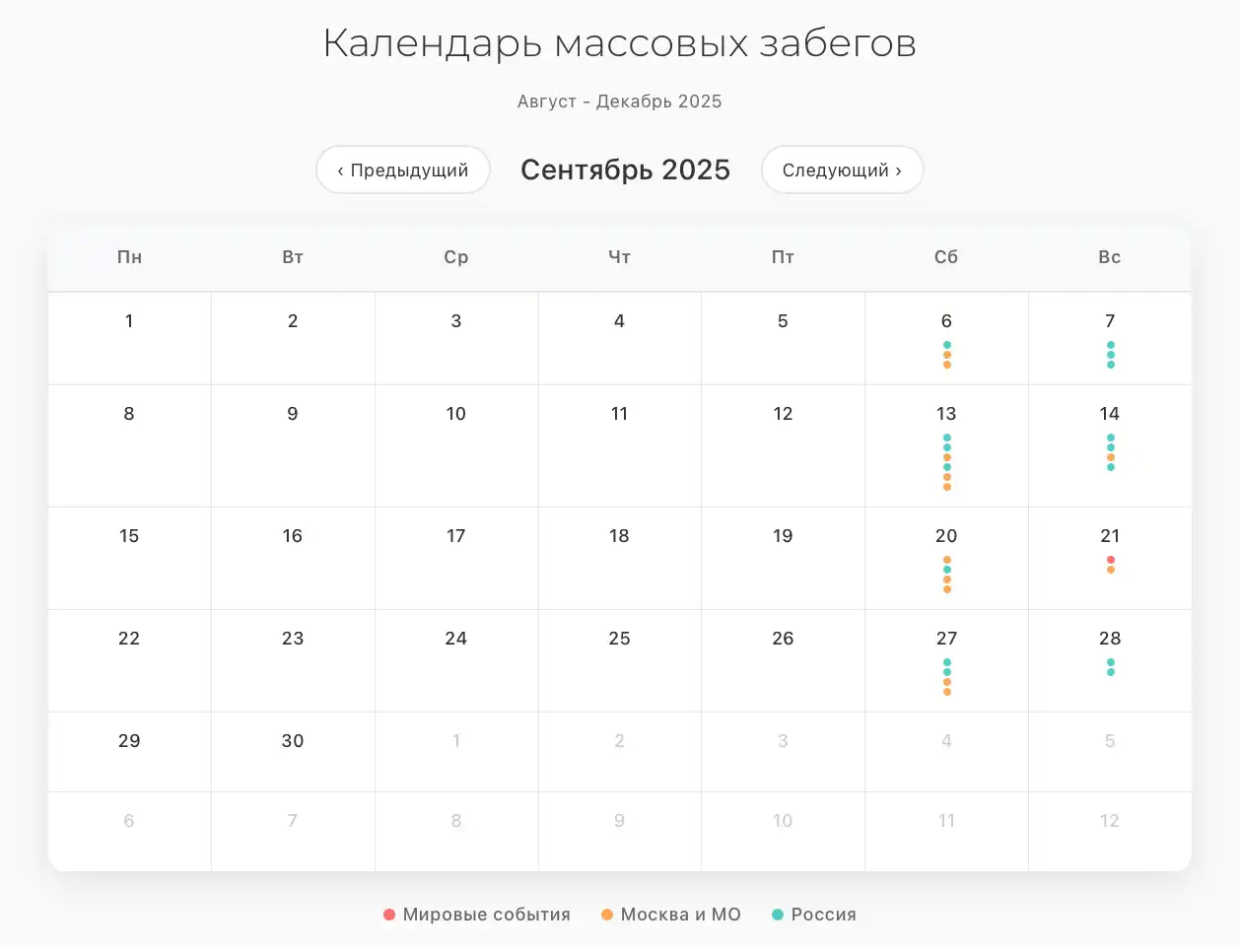The image size is (1240, 952).
Task: Select the Пн weekday column header
Action: tap(129, 257)
